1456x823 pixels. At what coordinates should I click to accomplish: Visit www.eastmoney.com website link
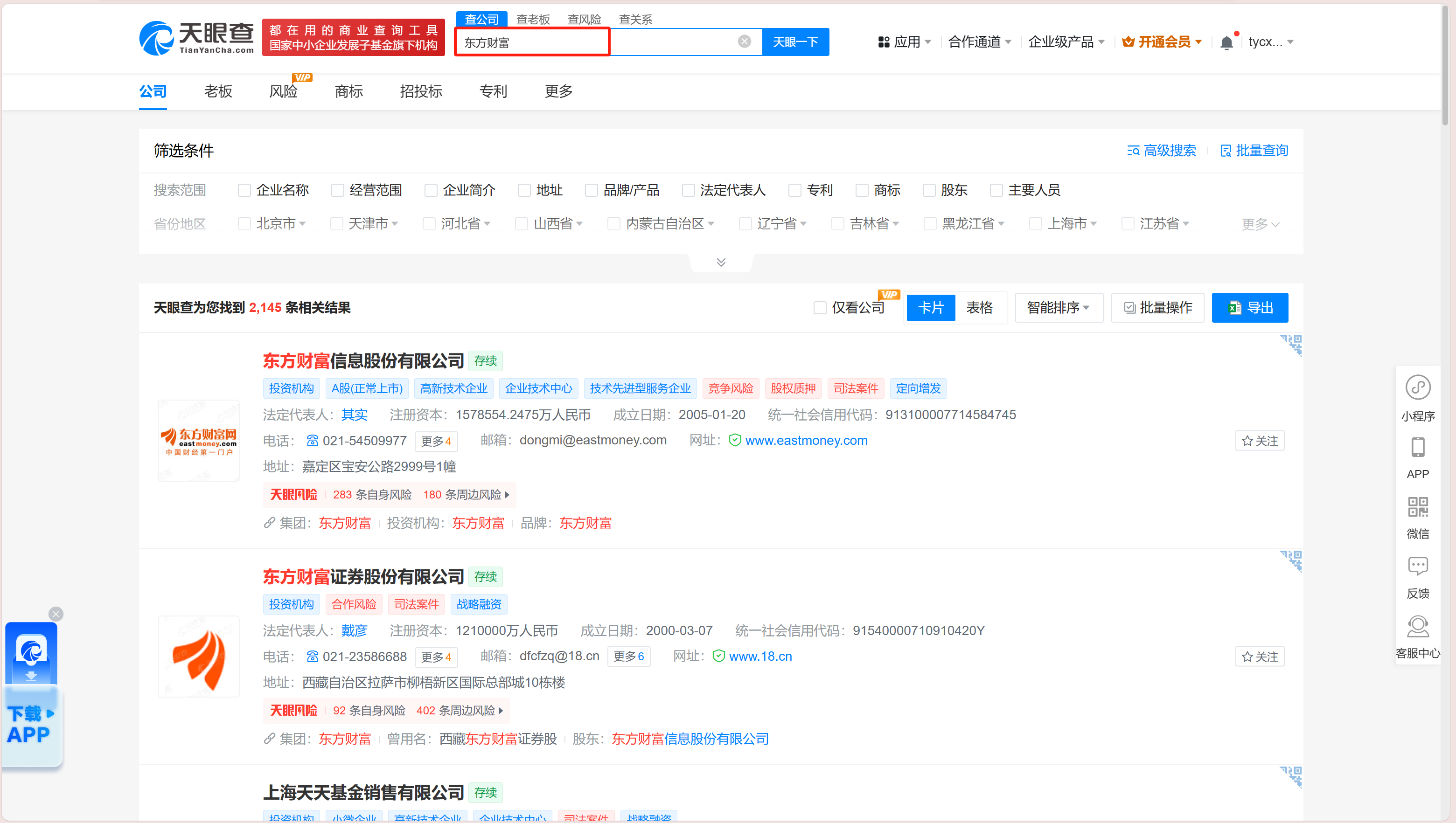(x=806, y=440)
